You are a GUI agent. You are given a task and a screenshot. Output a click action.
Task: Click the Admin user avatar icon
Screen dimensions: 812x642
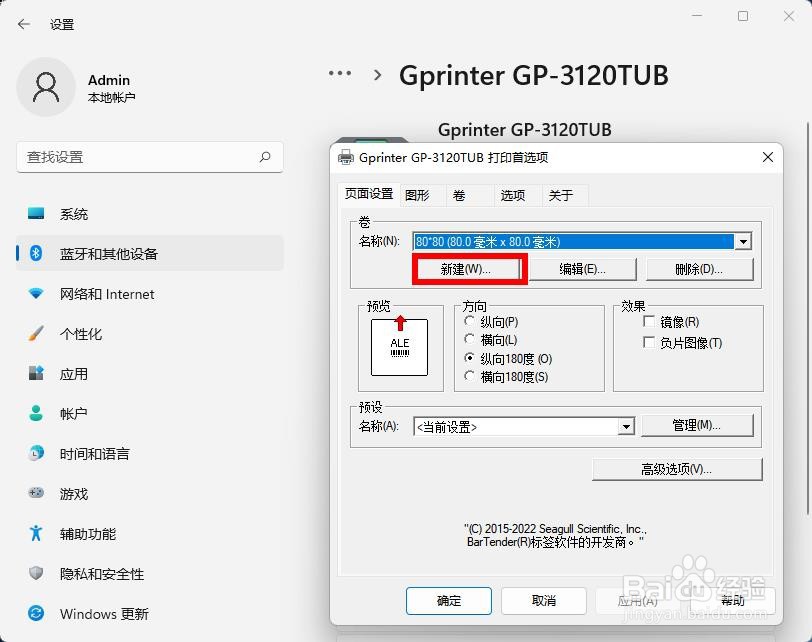pyautogui.click(x=46, y=87)
